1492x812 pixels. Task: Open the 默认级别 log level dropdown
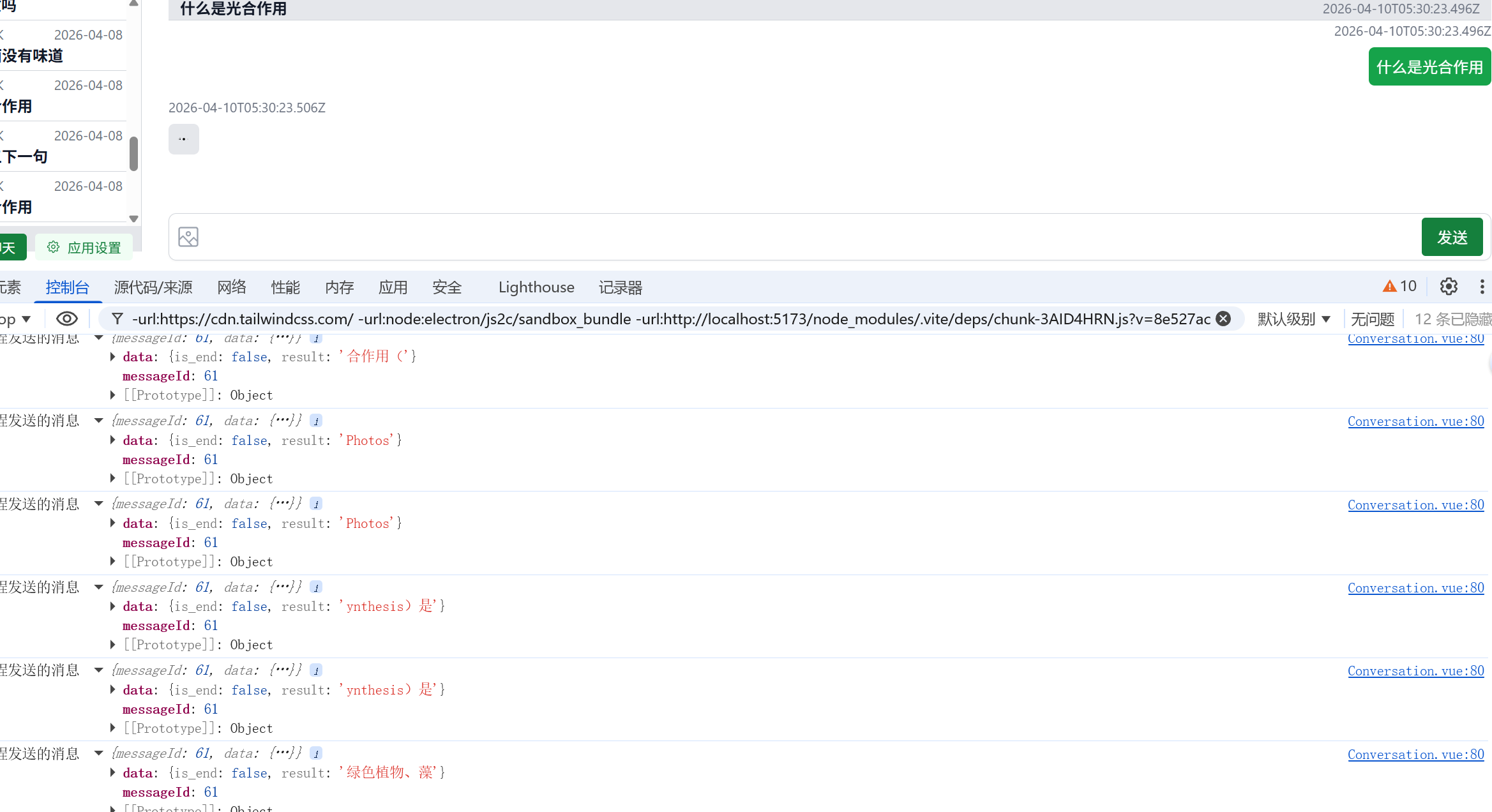[x=1293, y=319]
